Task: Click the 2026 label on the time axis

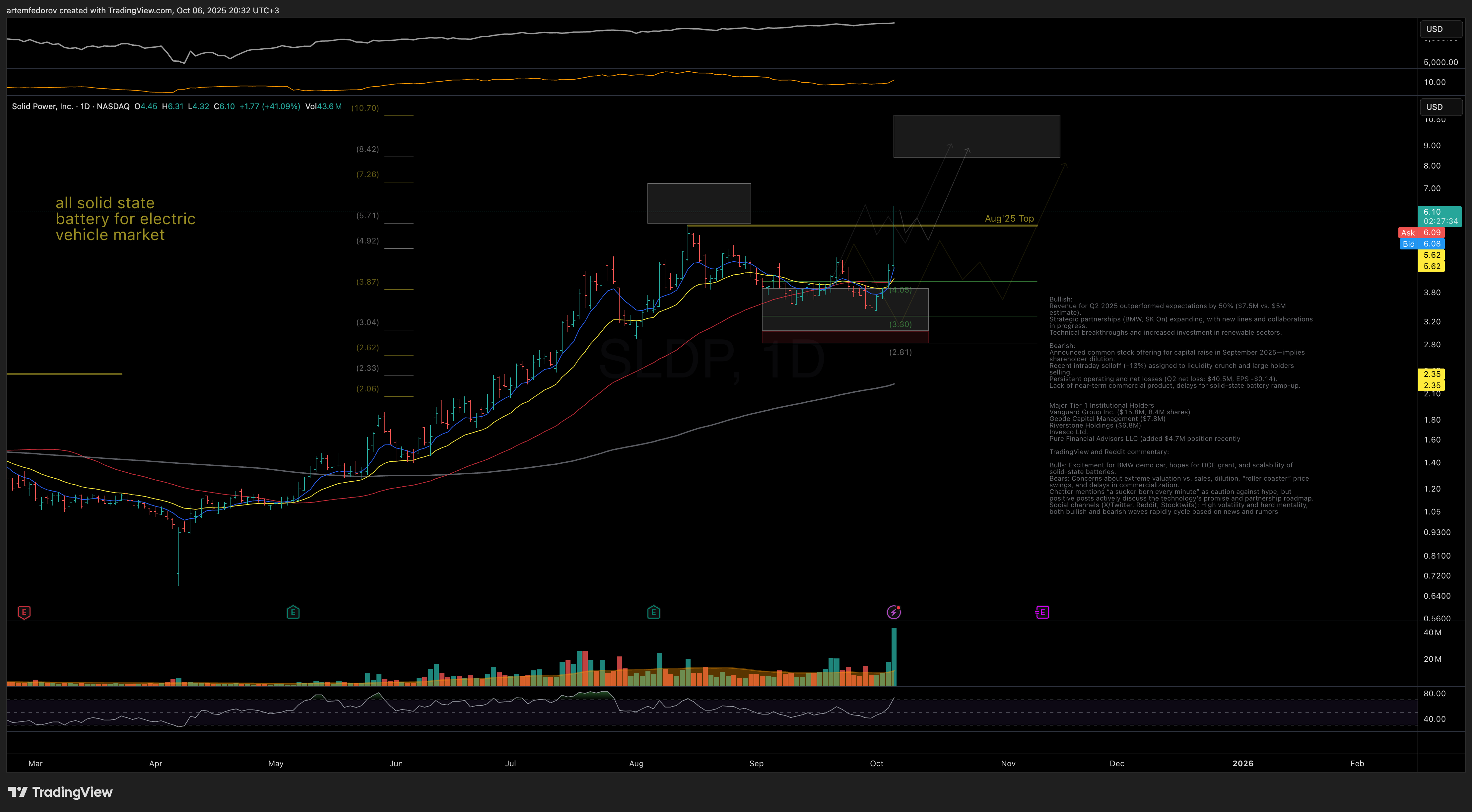Action: (1243, 764)
